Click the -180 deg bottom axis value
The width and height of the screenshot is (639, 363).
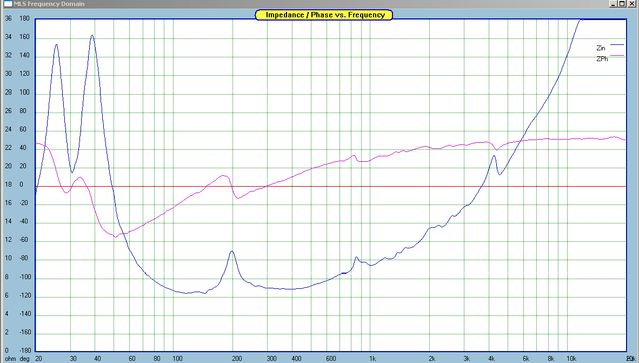click(25, 350)
